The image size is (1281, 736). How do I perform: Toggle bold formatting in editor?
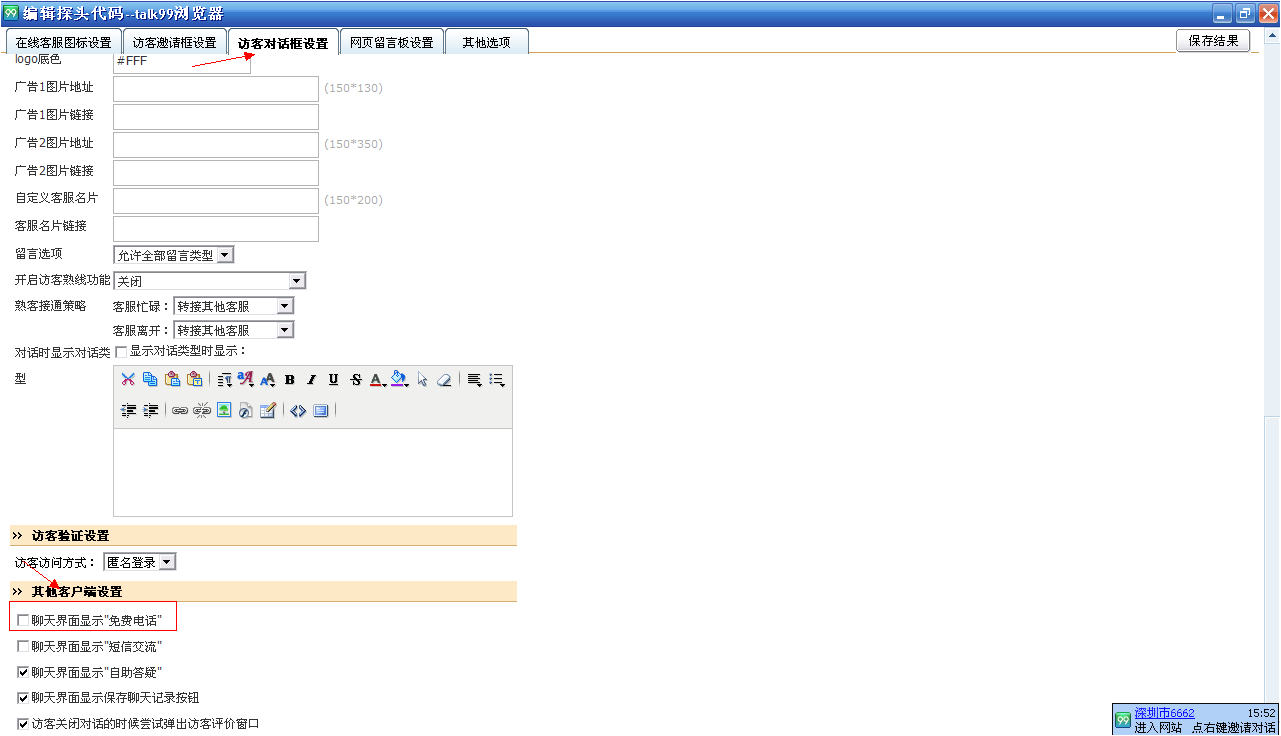point(289,380)
